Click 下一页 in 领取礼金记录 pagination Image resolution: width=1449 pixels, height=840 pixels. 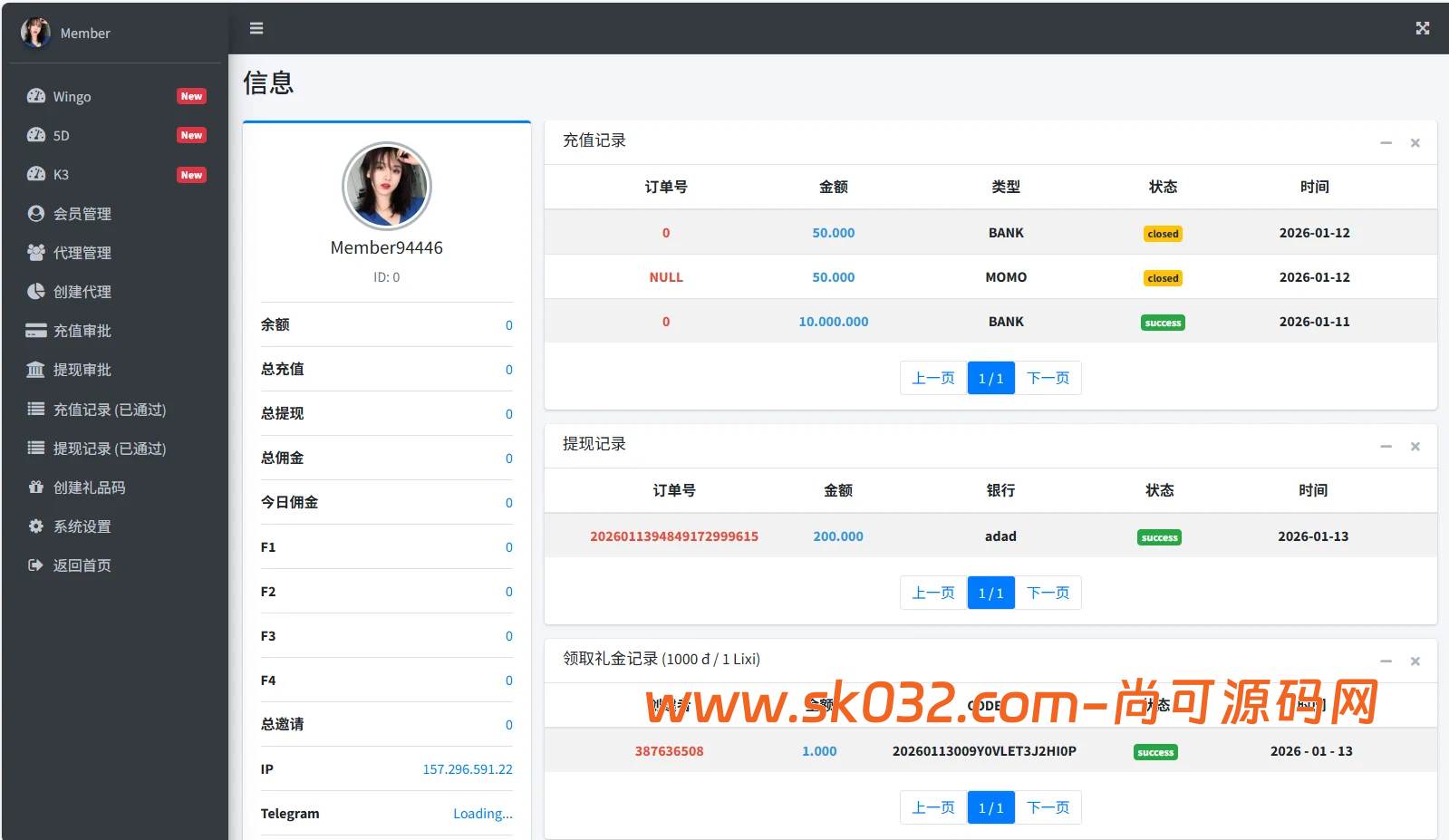point(1048,807)
